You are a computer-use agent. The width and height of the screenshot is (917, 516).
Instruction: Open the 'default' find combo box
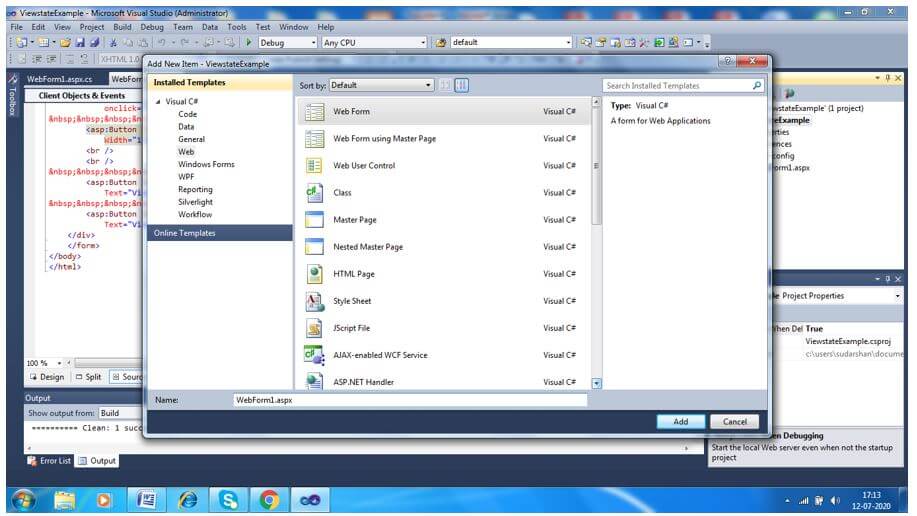tap(511, 43)
